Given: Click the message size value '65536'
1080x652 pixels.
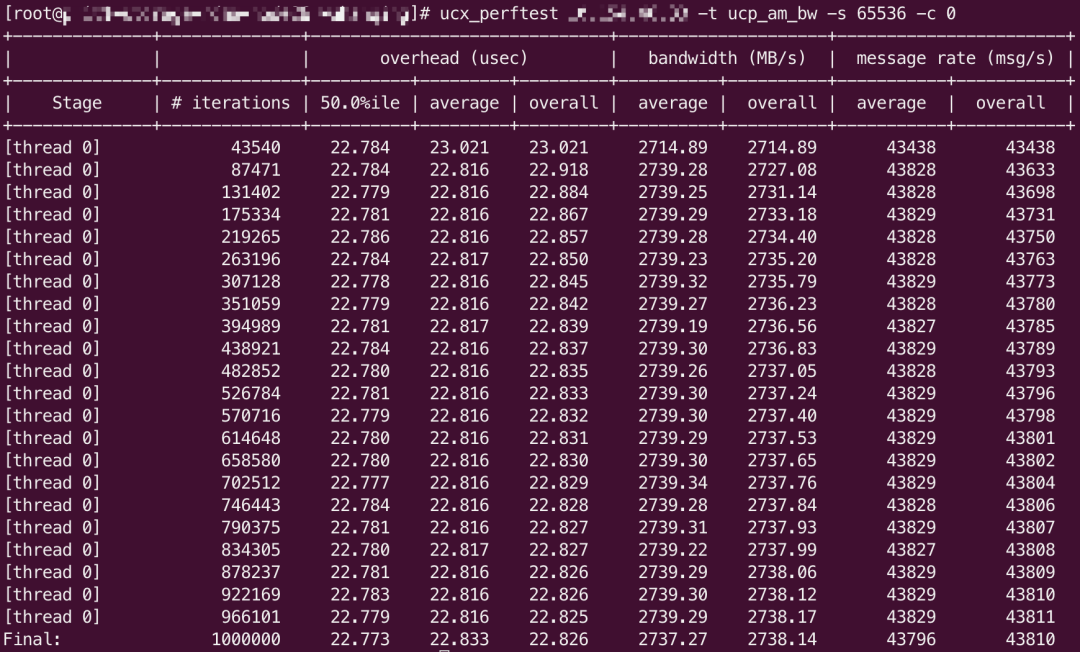Looking at the screenshot, I should click(882, 14).
